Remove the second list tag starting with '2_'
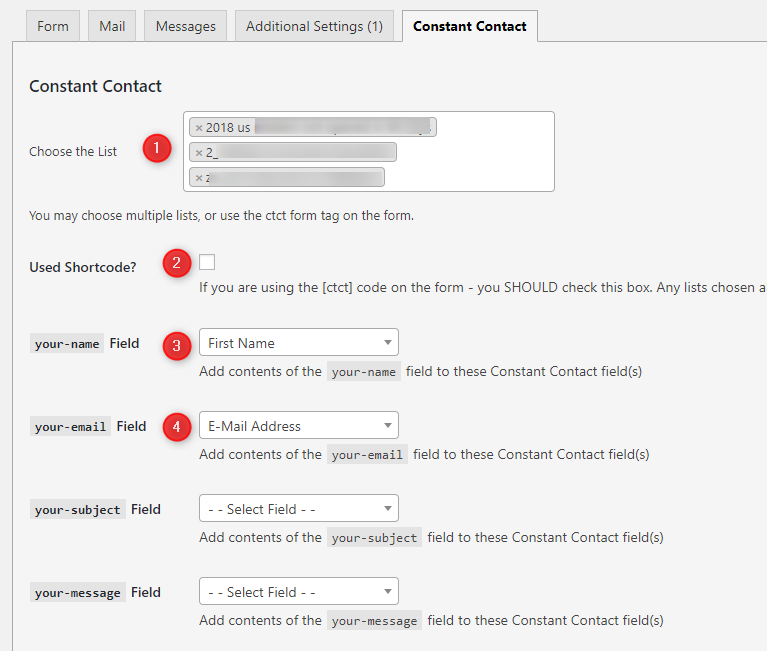This screenshot has width=767, height=651. (x=199, y=153)
